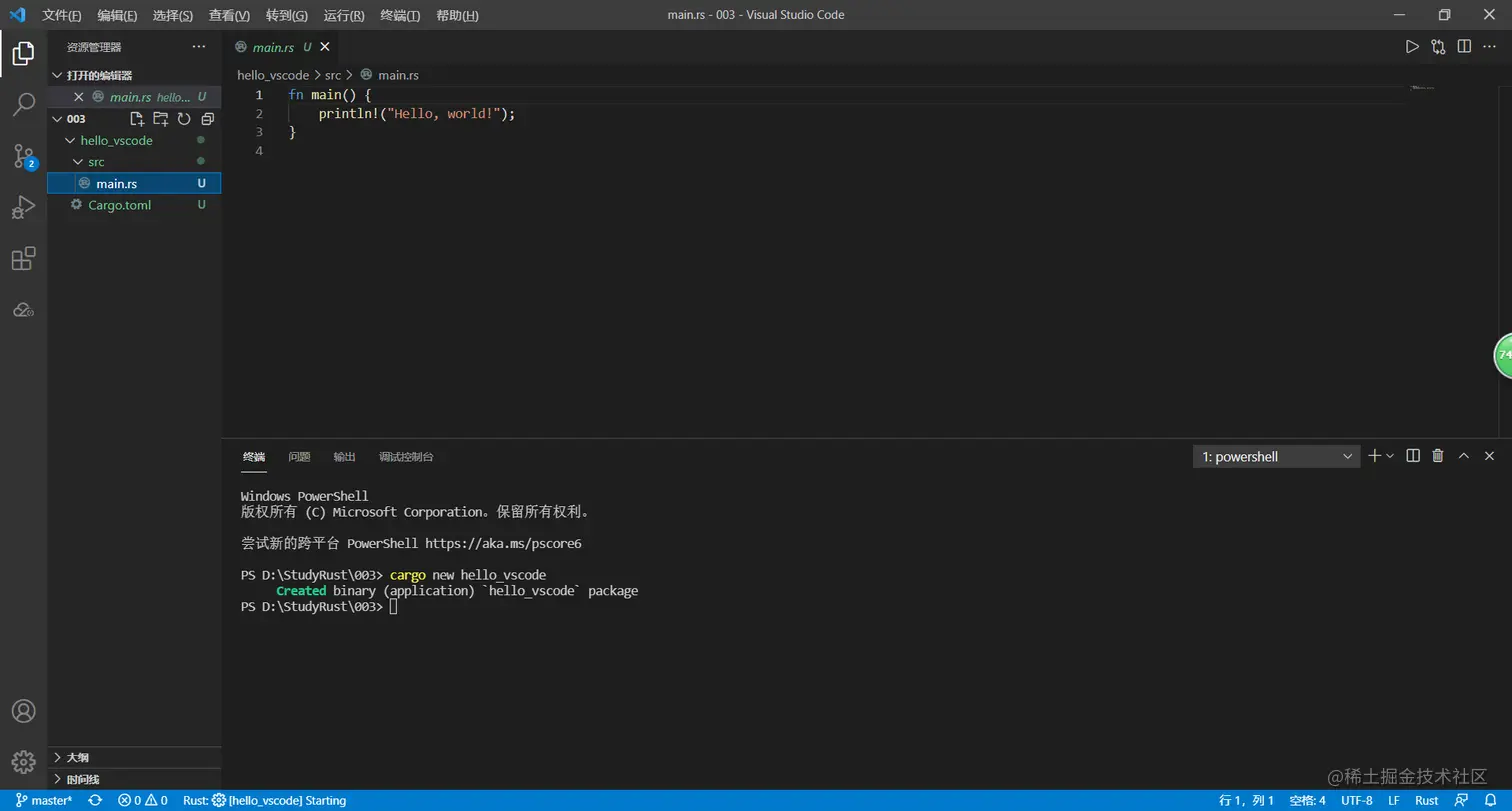Viewport: 1512px width, 811px height.
Task: Open the 1: powershell terminal dropdown
Action: 1277,456
